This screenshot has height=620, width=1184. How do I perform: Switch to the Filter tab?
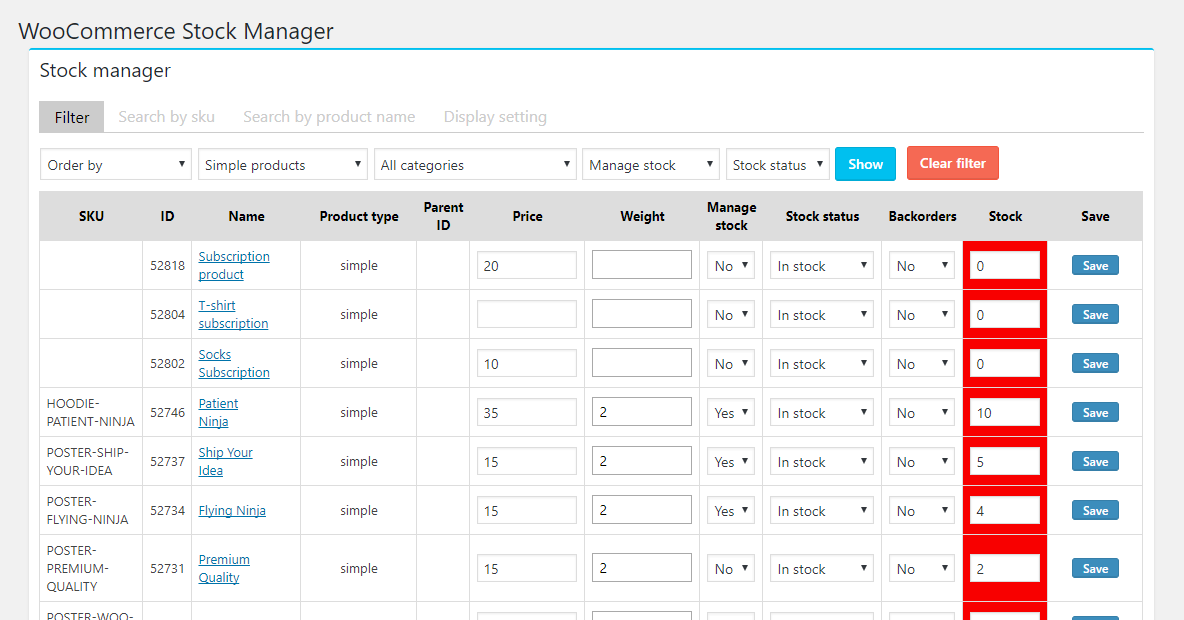click(72, 117)
